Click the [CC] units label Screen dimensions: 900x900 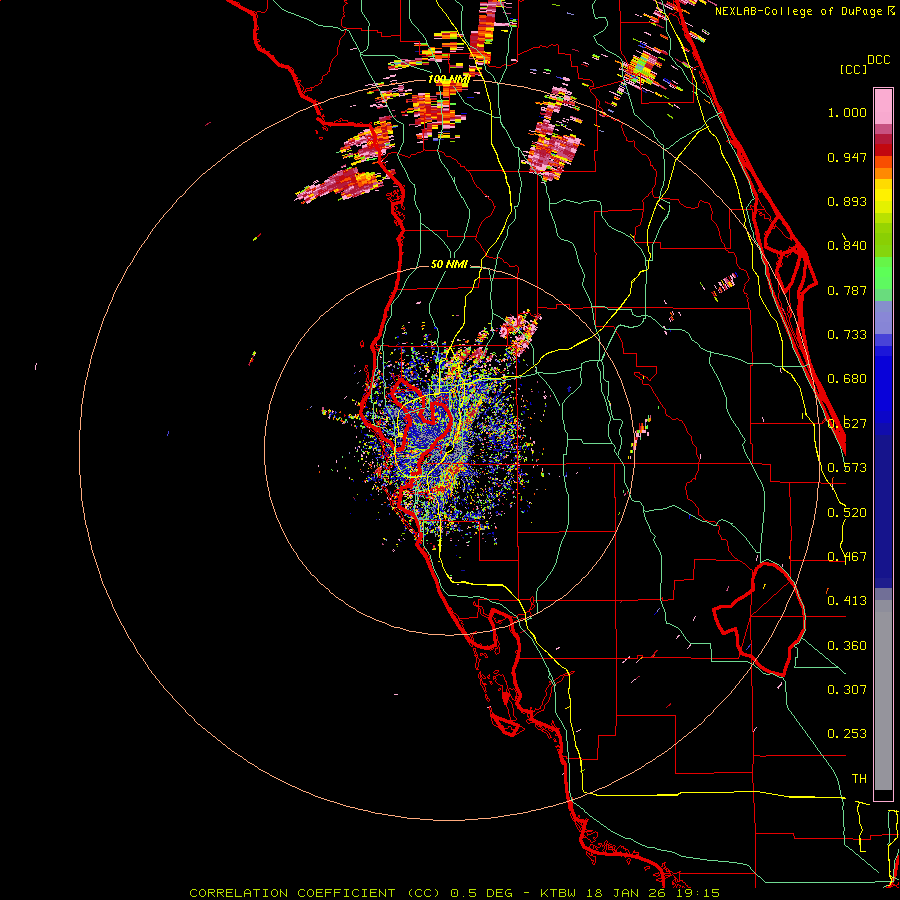[x=853, y=69]
